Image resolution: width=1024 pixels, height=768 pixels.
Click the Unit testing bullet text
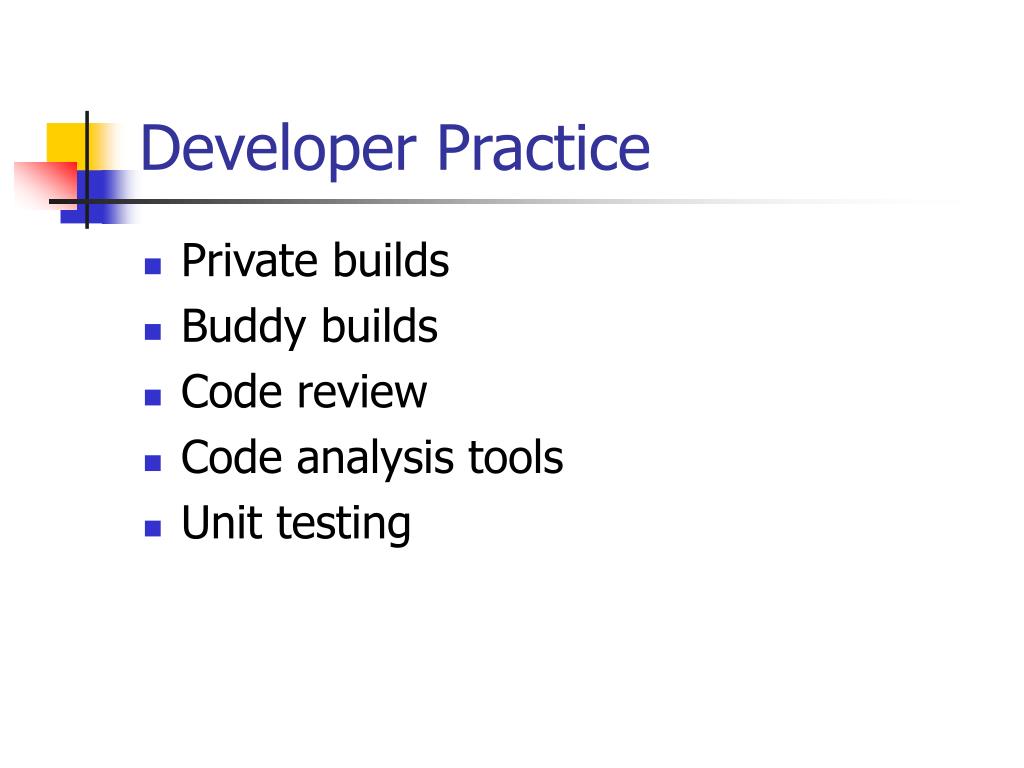click(296, 524)
